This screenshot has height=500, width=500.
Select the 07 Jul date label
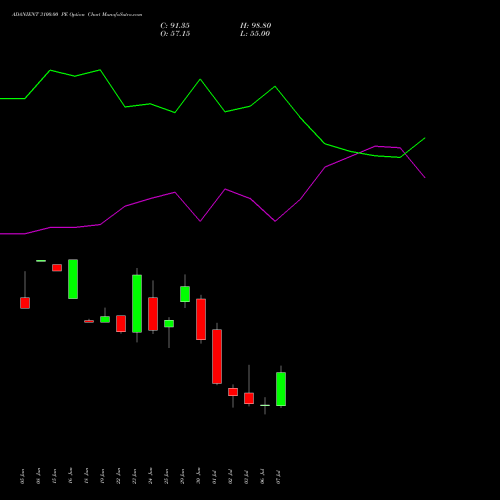coord(279,477)
